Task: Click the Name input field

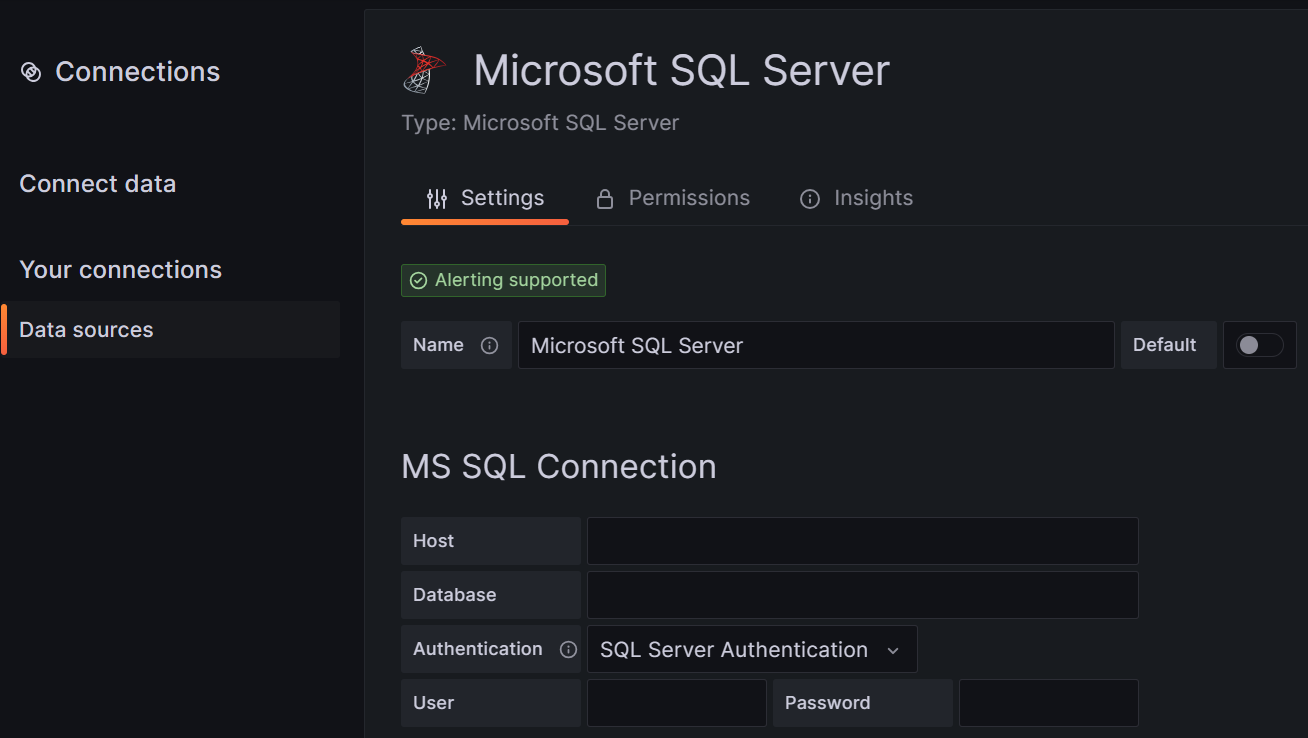Action: [x=816, y=345]
